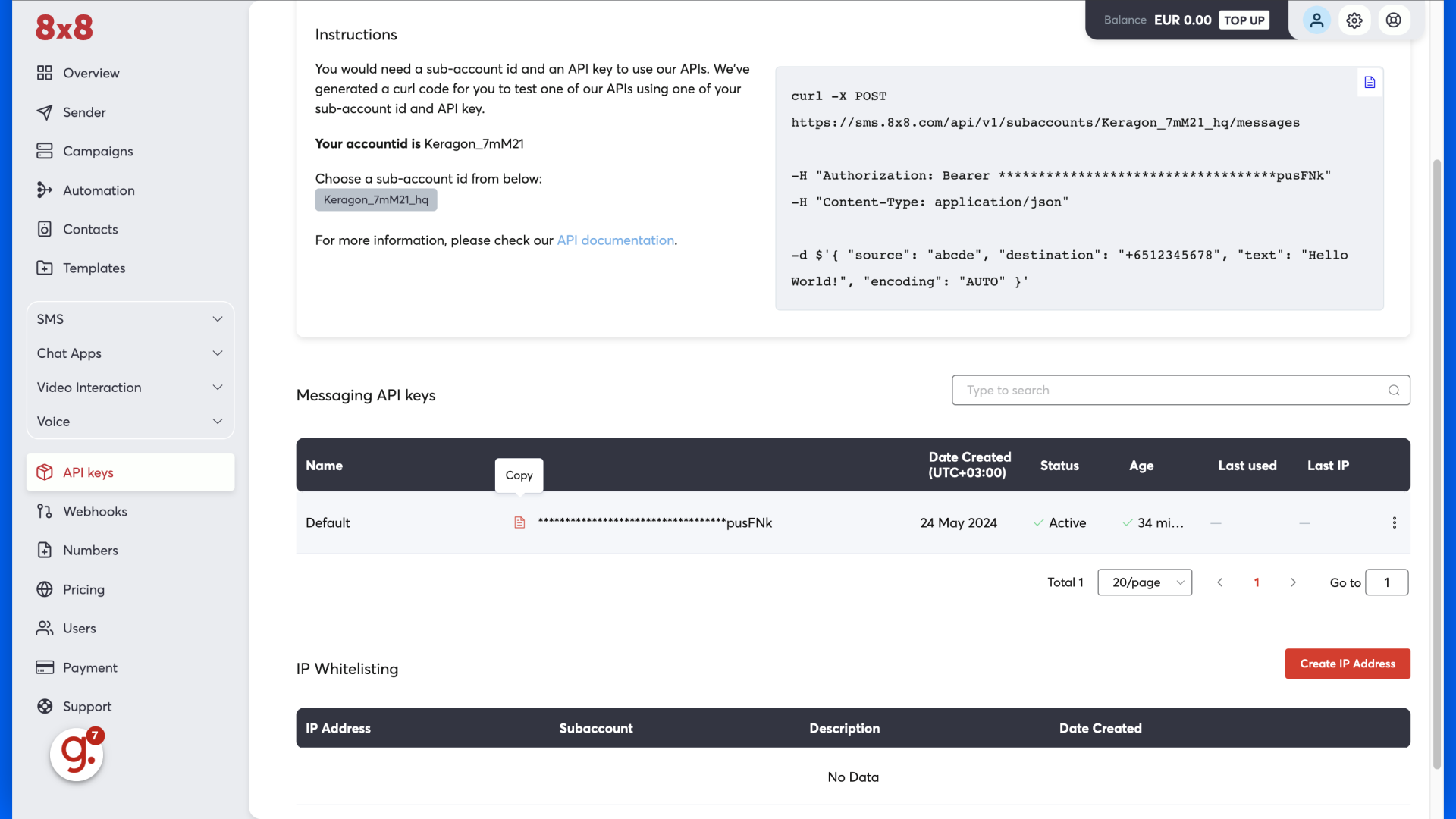Open the Overview page icon
This screenshot has width=1456, height=819.
[45, 73]
